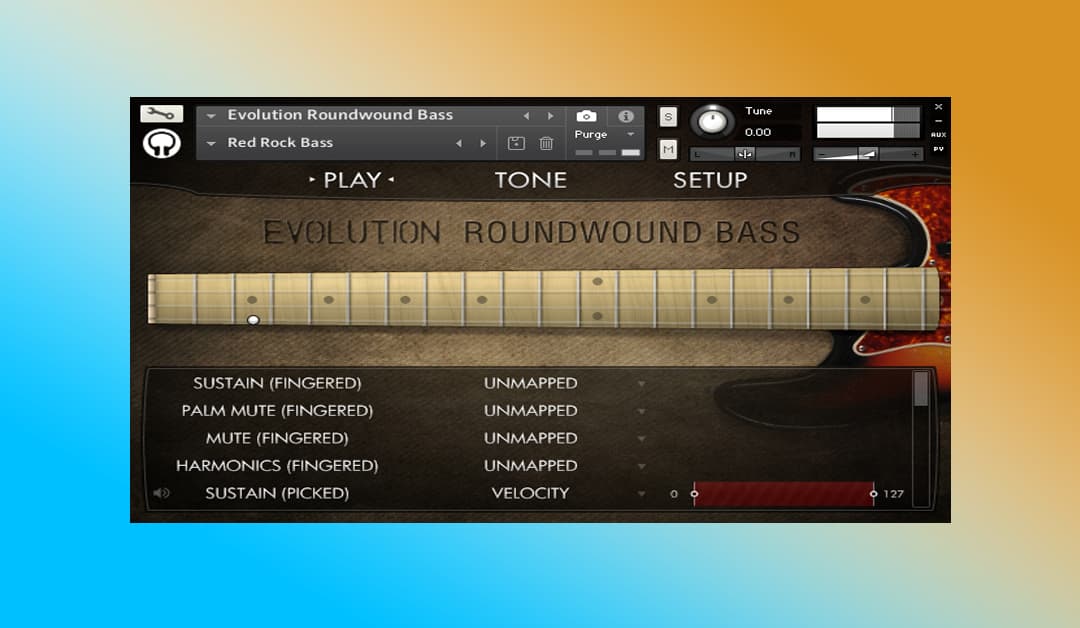The height and width of the screenshot is (628, 1080).
Task: Open the Purge dropdown menu
Action: [x=630, y=134]
